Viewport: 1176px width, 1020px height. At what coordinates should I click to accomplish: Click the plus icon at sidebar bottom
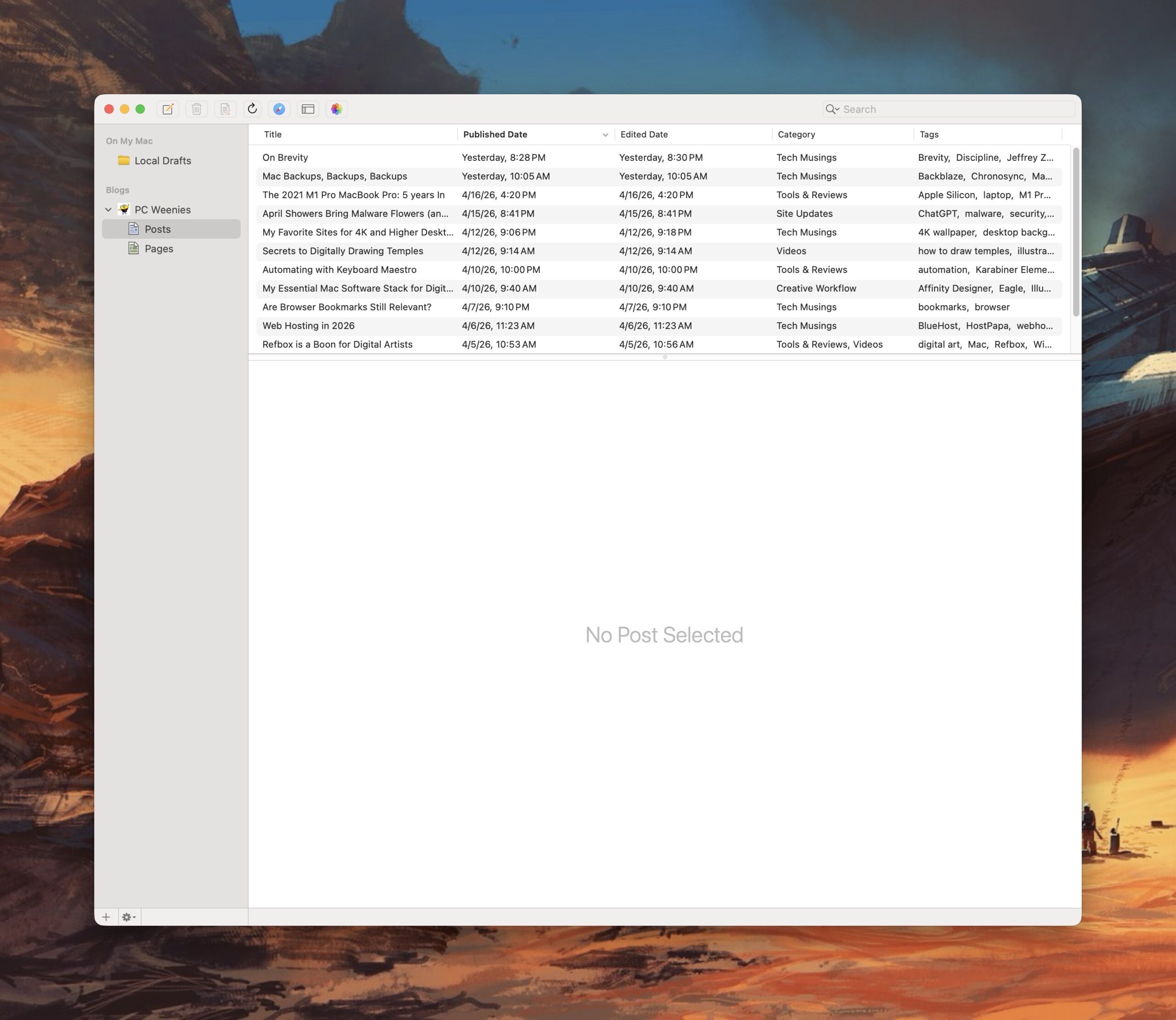point(106,917)
